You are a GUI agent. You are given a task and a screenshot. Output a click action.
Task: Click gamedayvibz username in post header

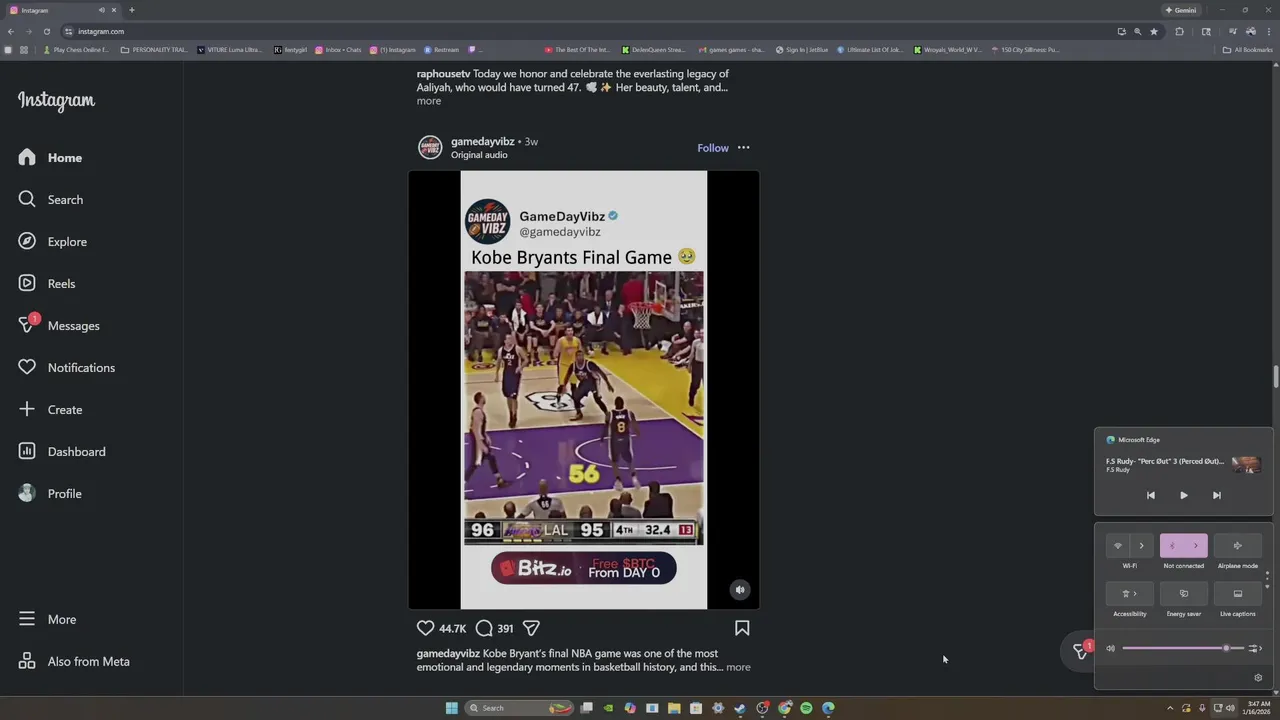[482, 141]
